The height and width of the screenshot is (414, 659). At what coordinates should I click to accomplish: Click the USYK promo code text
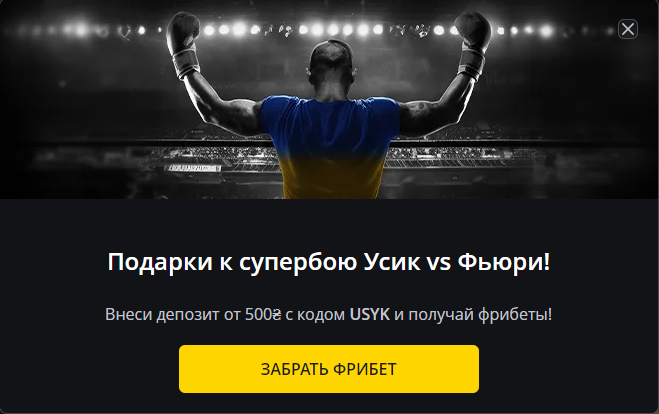(x=370, y=314)
